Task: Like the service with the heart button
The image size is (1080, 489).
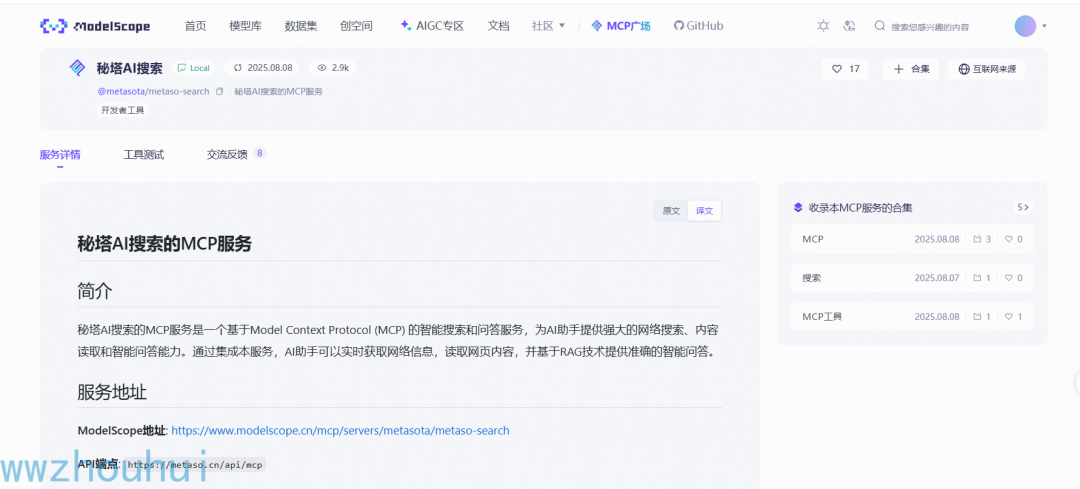Action: coord(845,69)
